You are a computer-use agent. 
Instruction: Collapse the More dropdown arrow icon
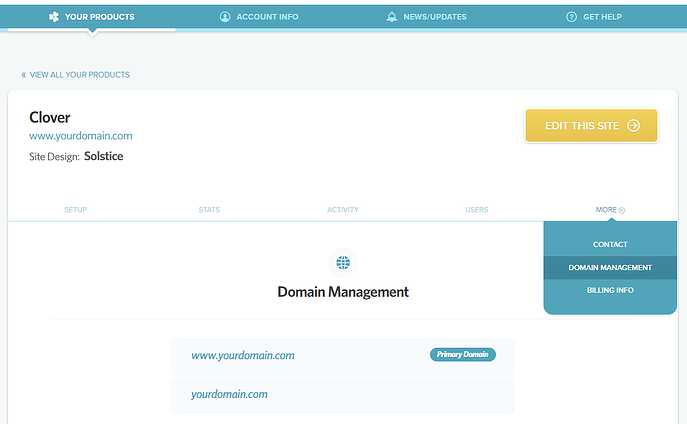(622, 210)
